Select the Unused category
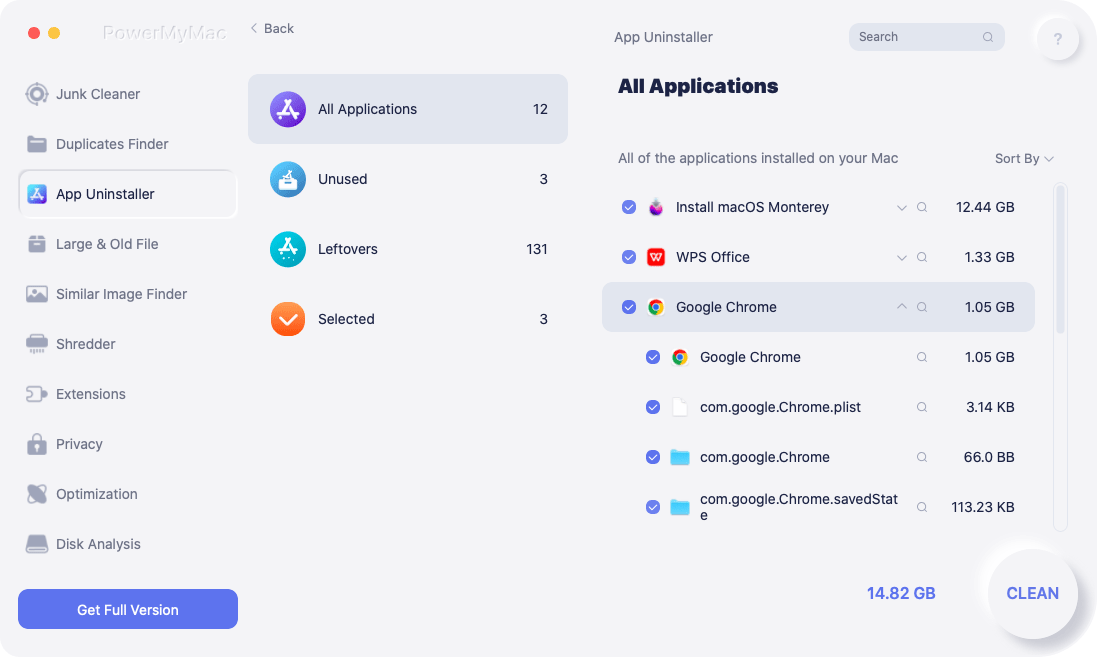The image size is (1097, 657). pyautogui.click(x=408, y=179)
